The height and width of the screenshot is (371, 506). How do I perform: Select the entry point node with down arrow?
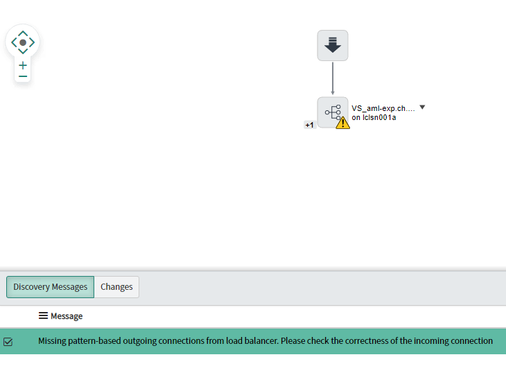click(x=333, y=45)
